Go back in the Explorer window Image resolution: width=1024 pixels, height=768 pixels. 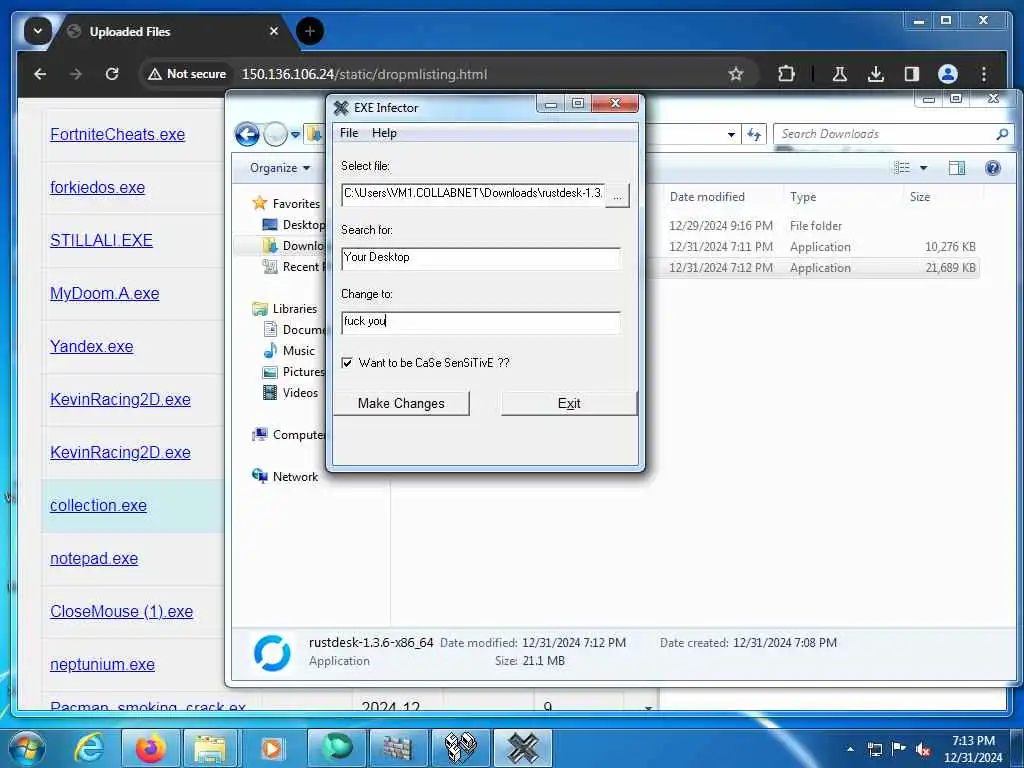click(247, 135)
